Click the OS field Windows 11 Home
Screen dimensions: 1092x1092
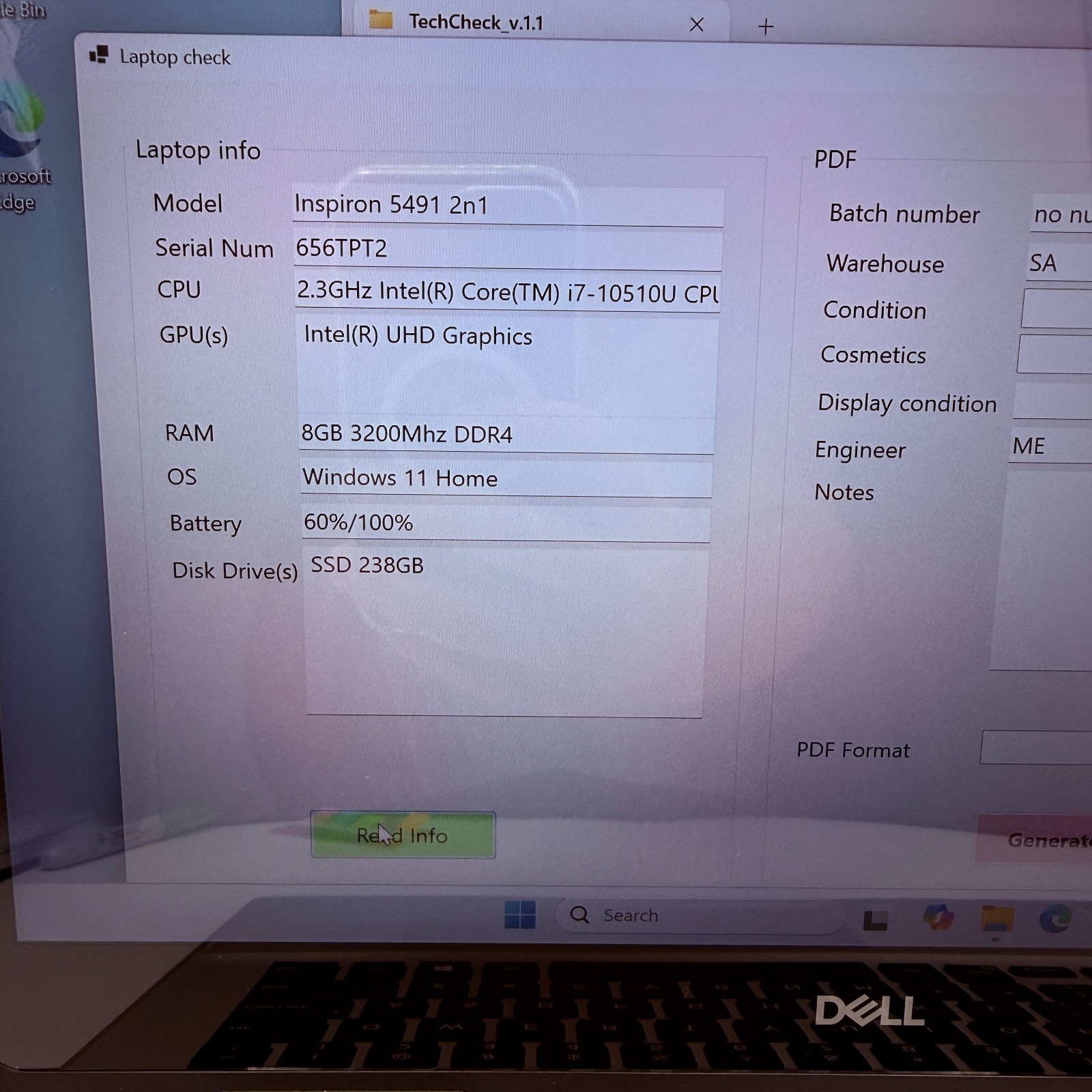506,478
